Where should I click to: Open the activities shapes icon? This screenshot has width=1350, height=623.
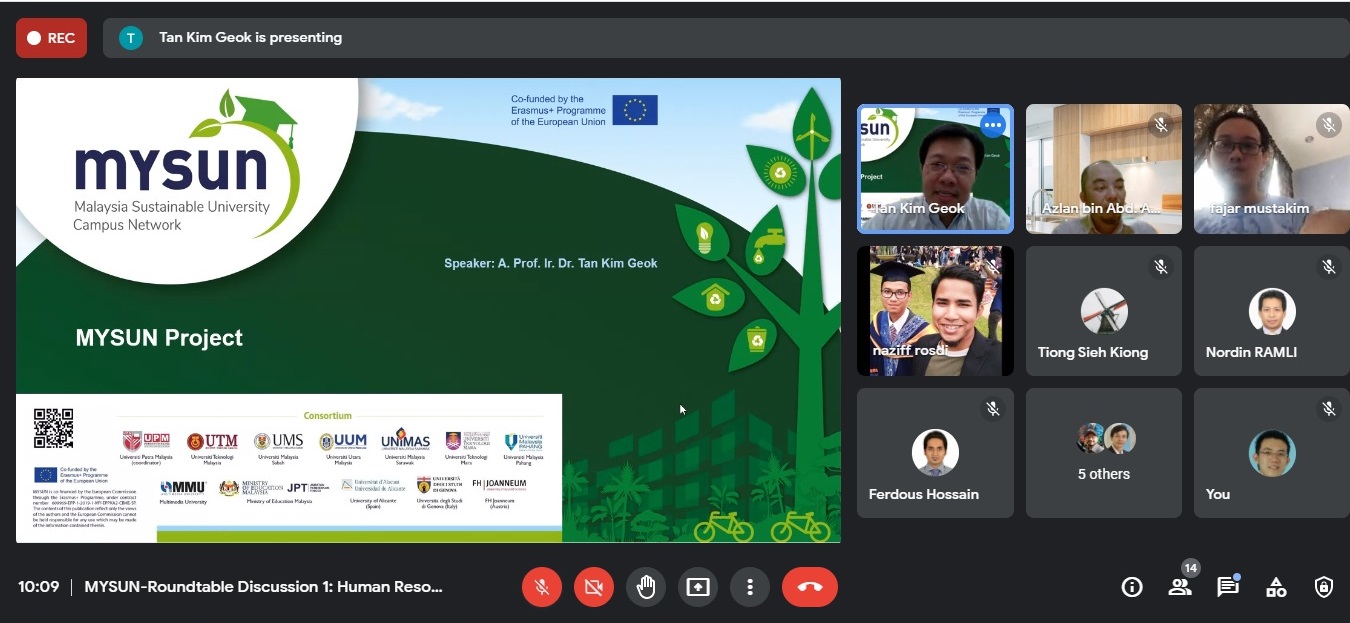pyautogui.click(x=1276, y=587)
